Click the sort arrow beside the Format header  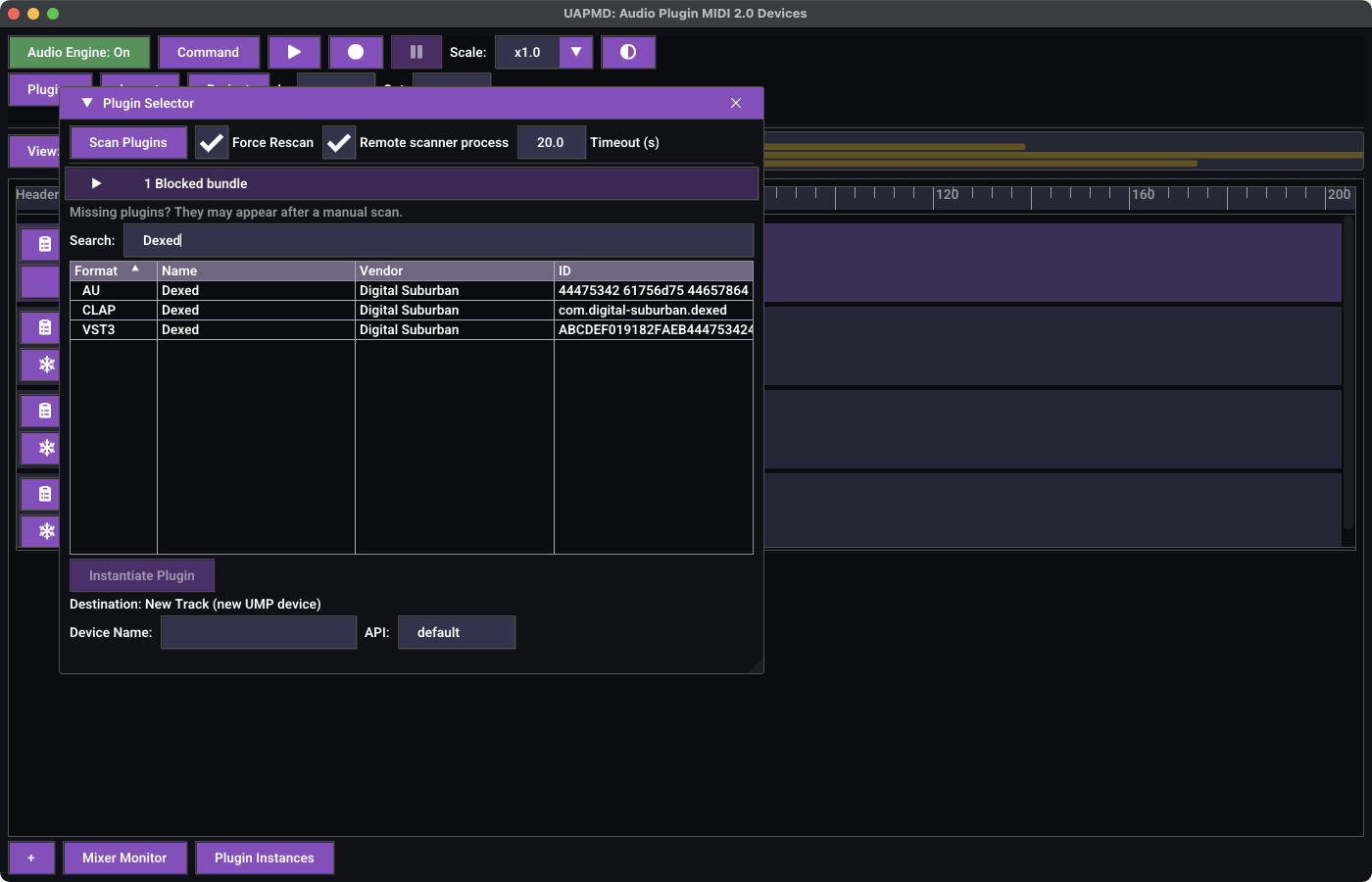pyautogui.click(x=135, y=269)
